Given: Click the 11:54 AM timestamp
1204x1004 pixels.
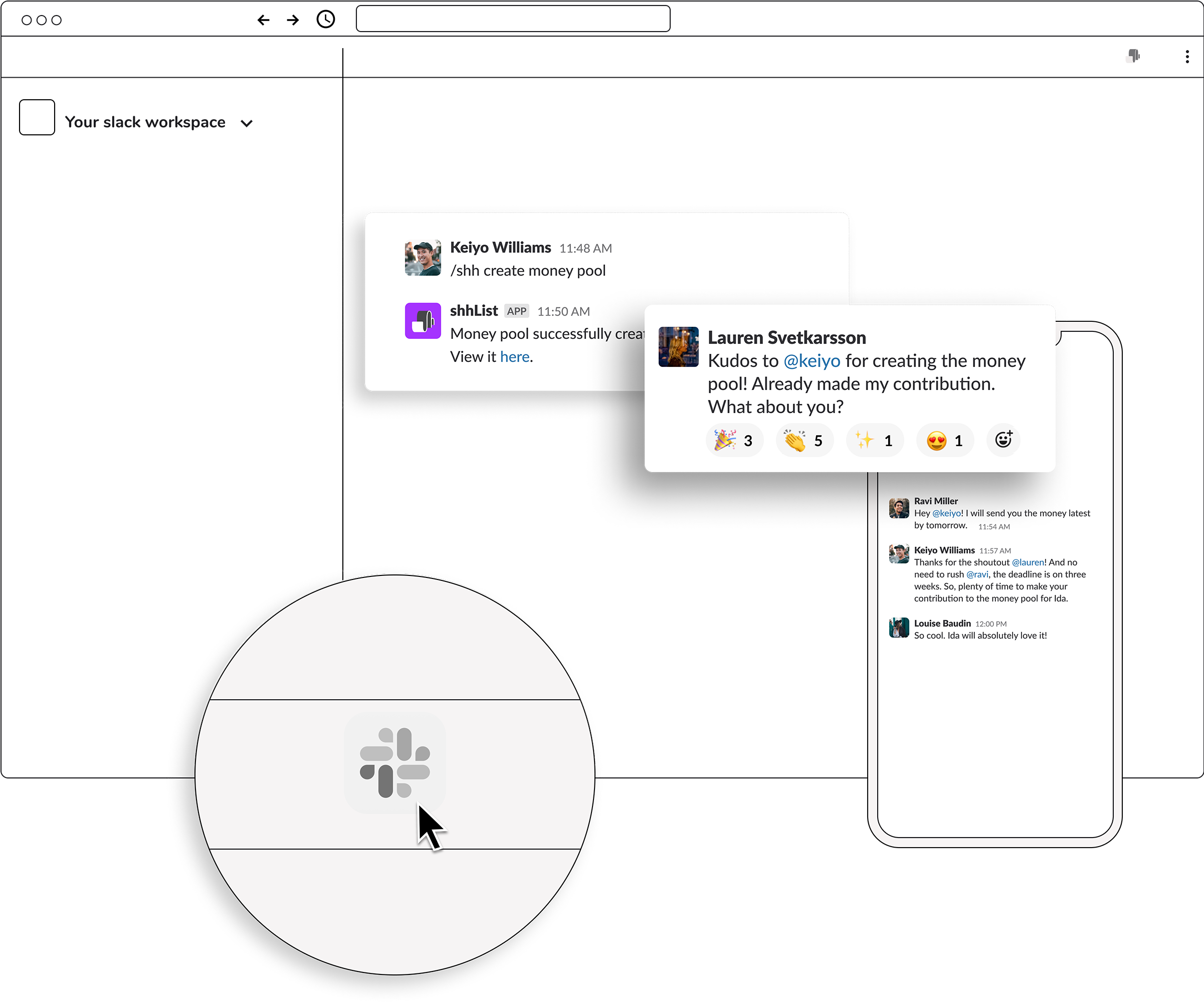Looking at the screenshot, I should pyautogui.click(x=993, y=526).
